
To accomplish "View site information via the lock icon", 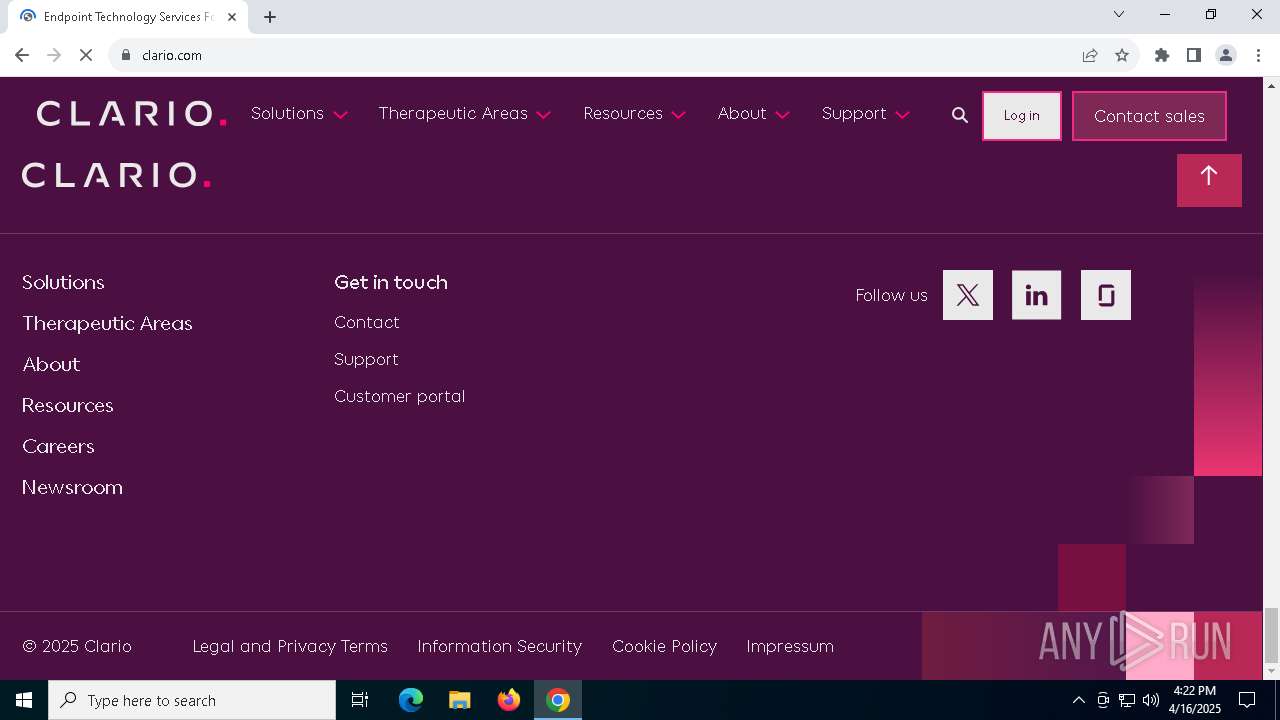I will point(126,55).
